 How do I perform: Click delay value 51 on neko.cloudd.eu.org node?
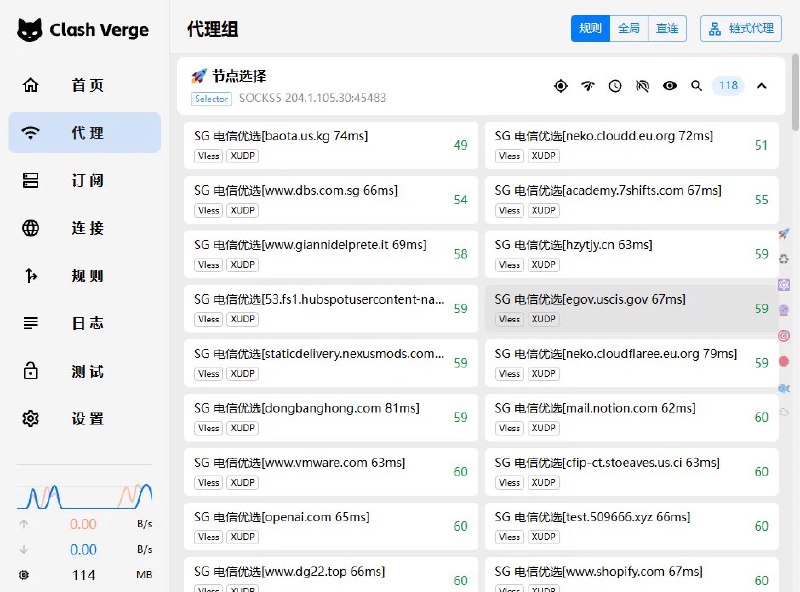tap(761, 145)
